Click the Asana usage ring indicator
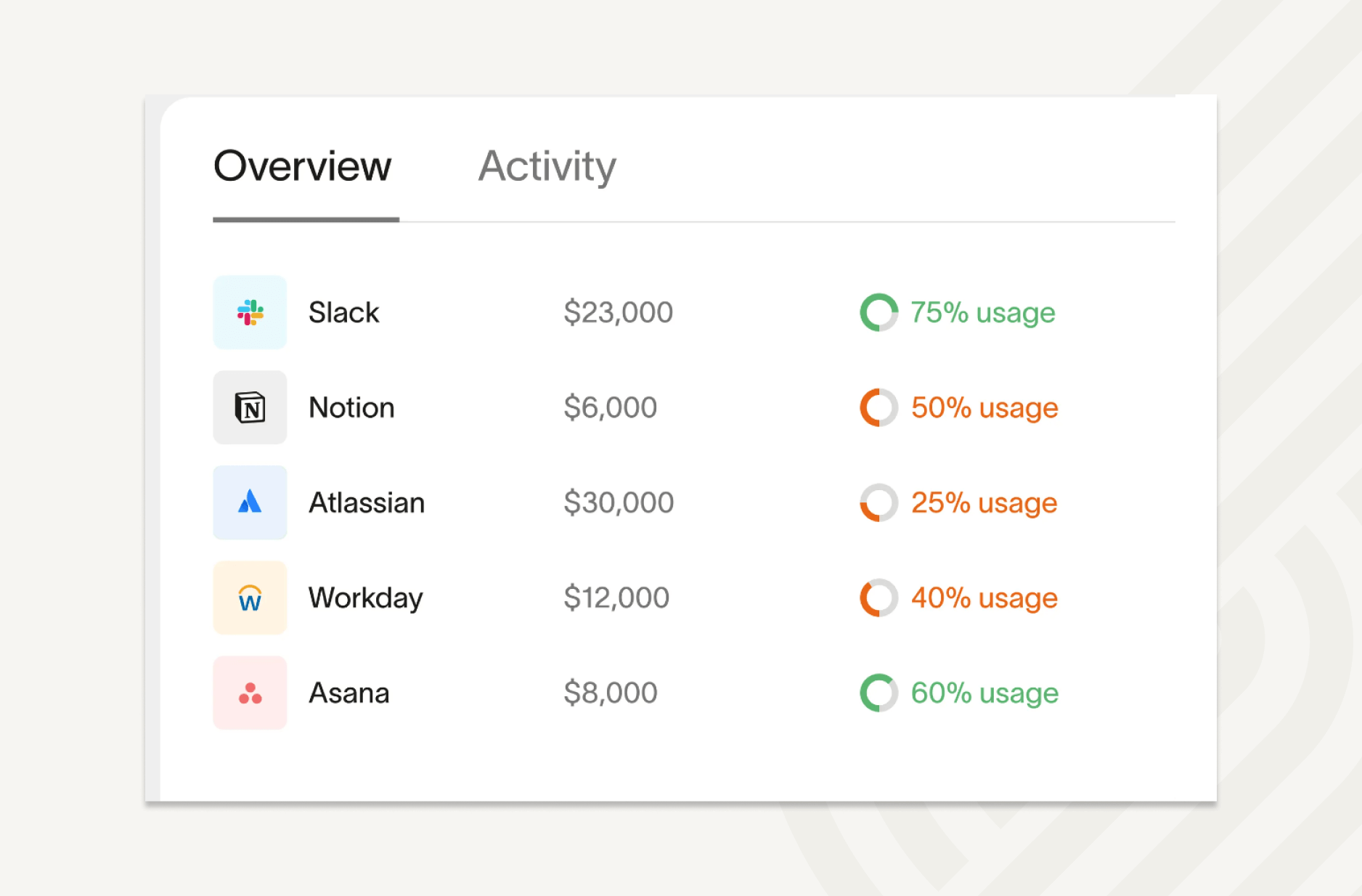 (x=879, y=693)
